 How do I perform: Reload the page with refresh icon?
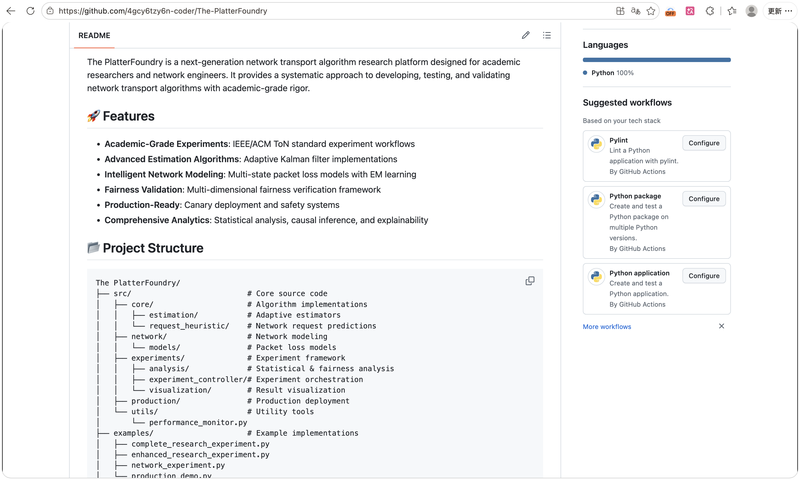pos(30,11)
